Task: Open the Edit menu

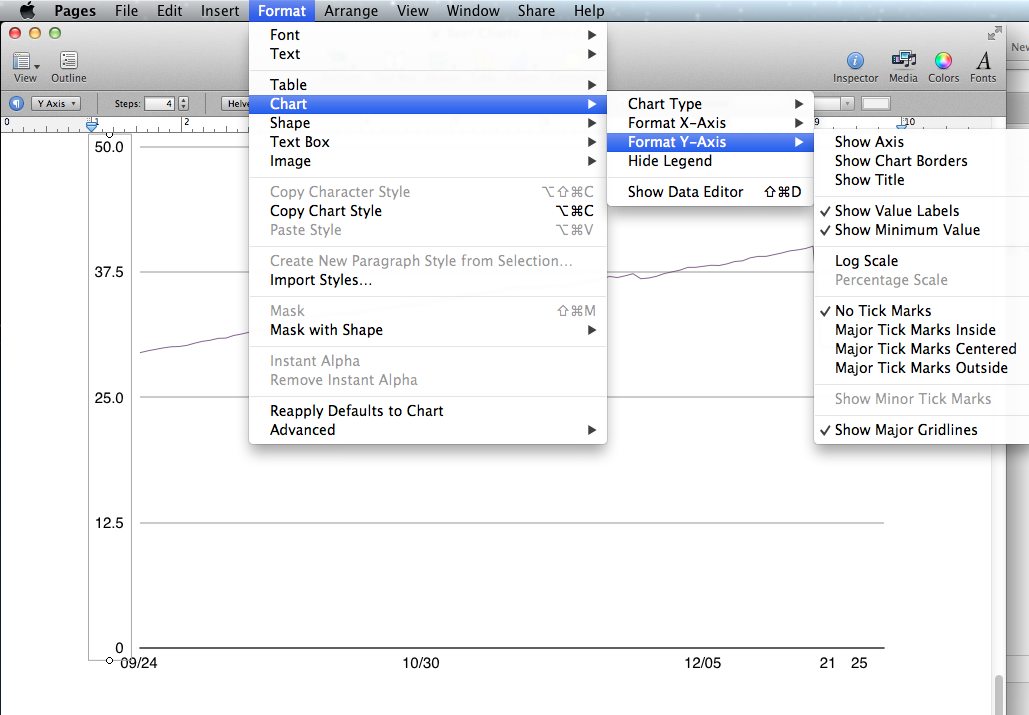Action: pyautogui.click(x=169, y=10)
